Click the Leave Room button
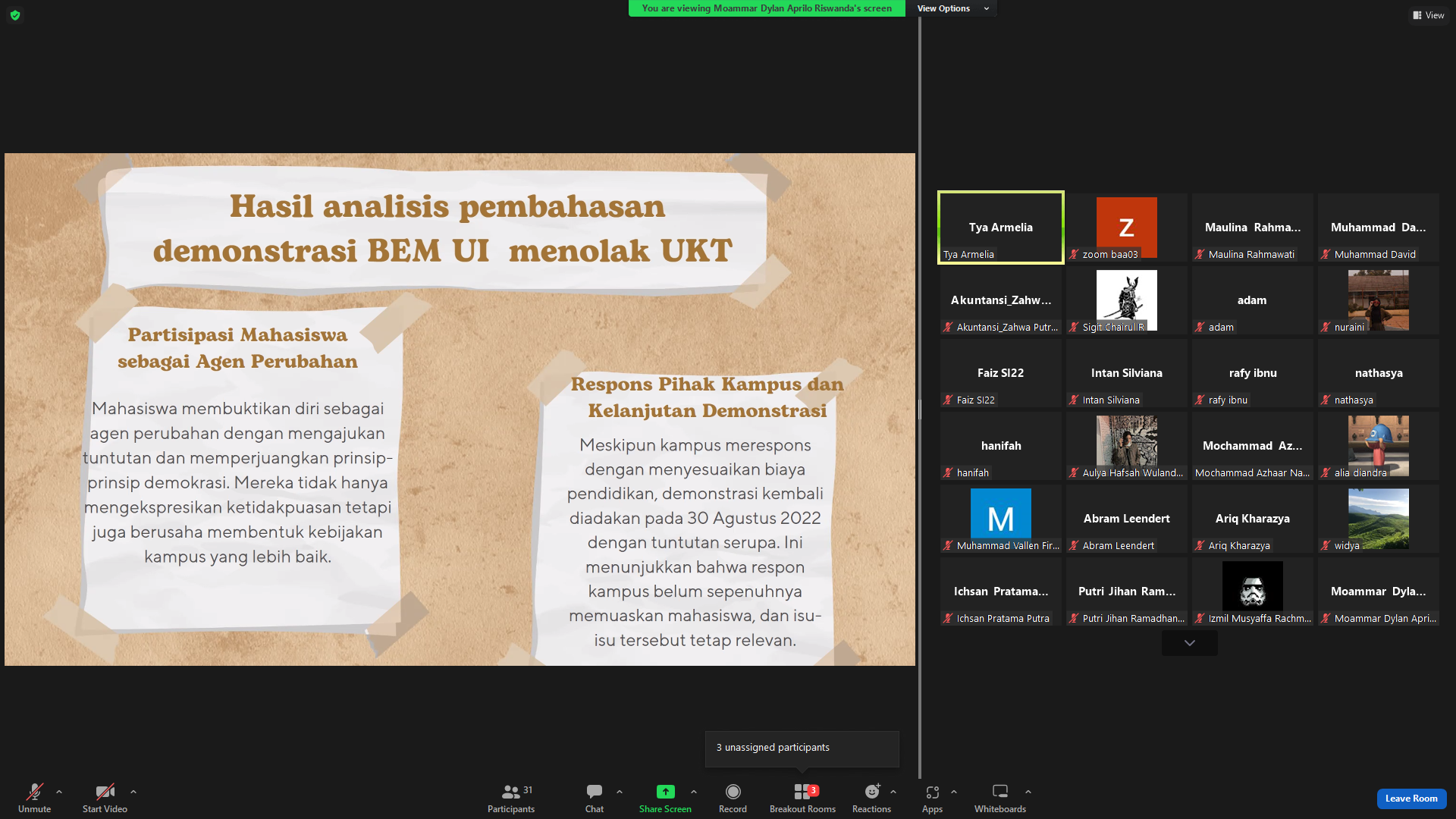Viewport: 1456px width, 819px height. 1411,799
